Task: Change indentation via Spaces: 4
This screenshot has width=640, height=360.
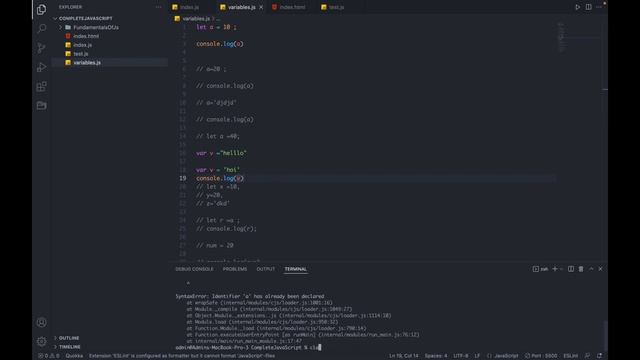Action: click(436, 356)
